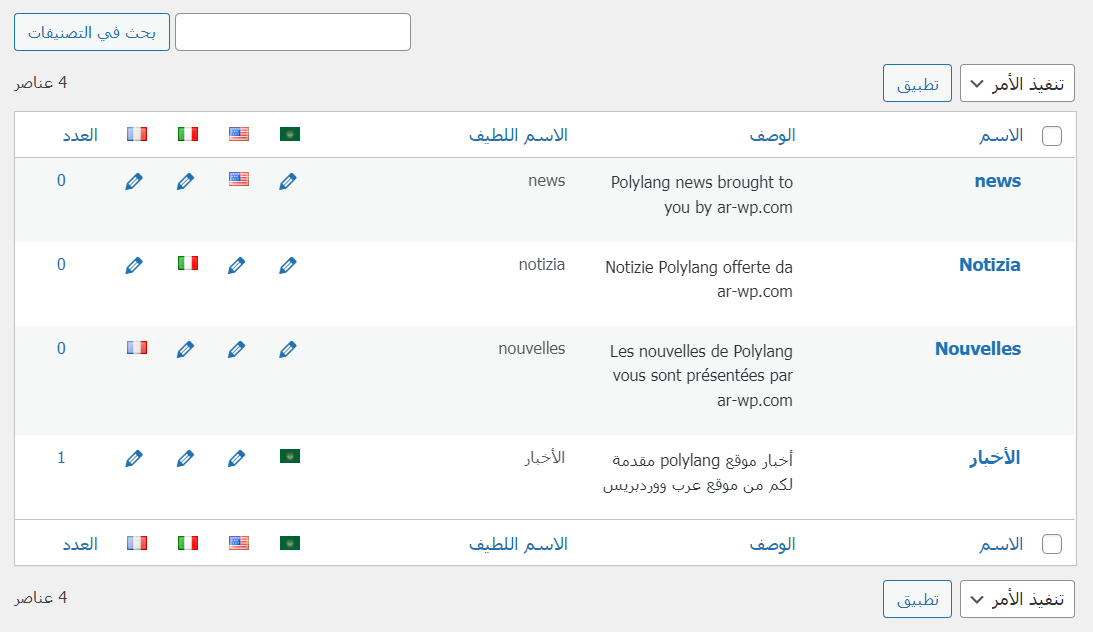Check the select-all checkbox in table footer
Viewport: 1093px width, 632px height.
click(1052, 544)
